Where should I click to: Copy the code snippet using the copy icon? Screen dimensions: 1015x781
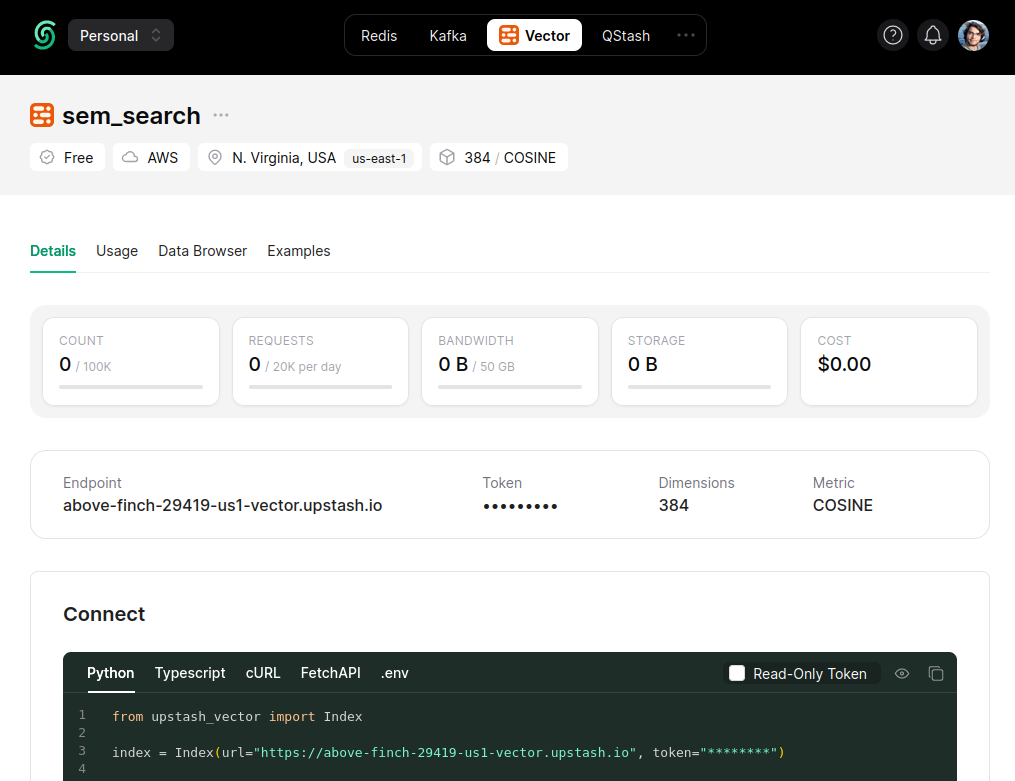[x=936, y=674]
